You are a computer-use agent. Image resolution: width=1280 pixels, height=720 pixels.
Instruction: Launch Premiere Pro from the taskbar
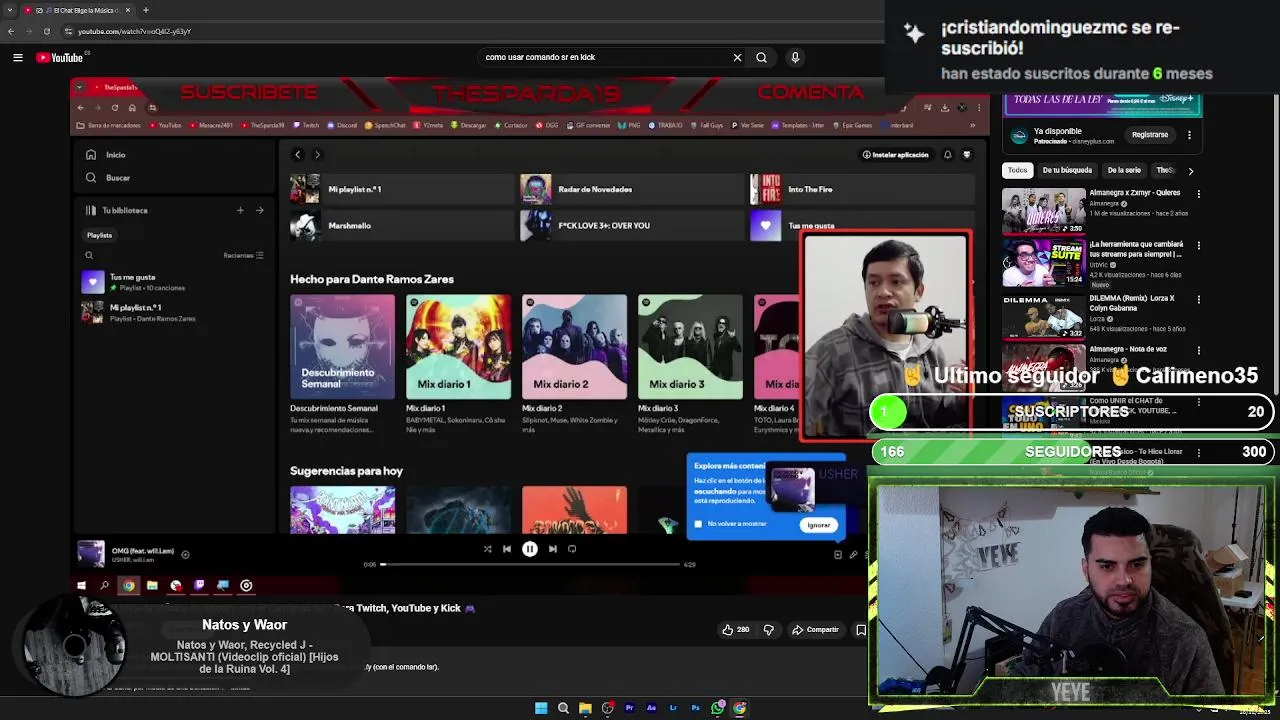(629, 708)
